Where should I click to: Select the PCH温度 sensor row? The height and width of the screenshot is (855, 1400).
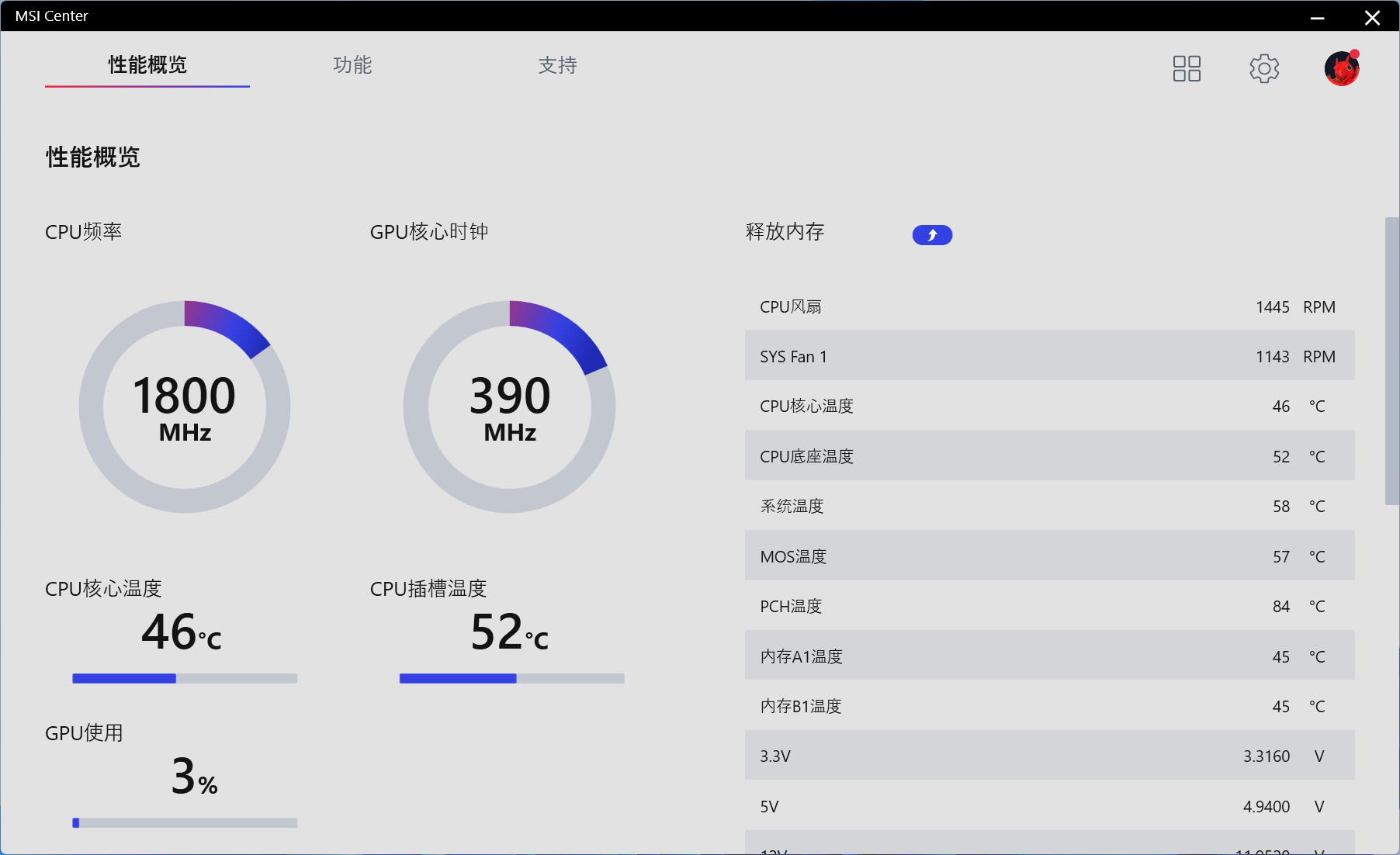tap(1048, 606)
